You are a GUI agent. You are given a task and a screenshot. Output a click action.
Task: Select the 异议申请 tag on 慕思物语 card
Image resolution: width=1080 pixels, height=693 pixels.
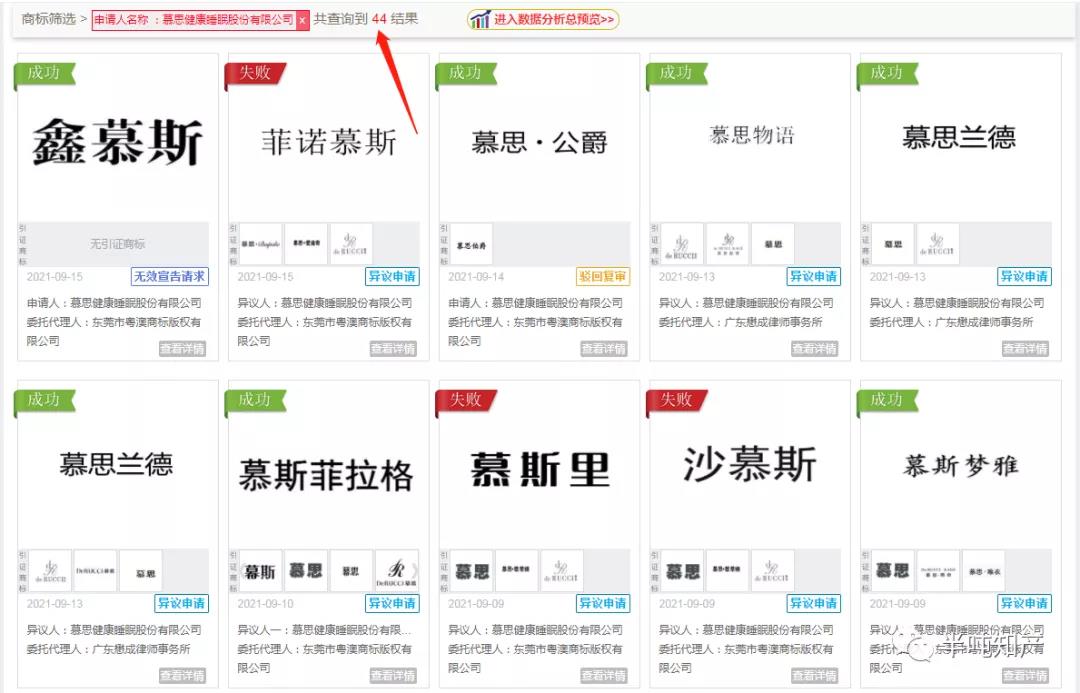(813, 276)
